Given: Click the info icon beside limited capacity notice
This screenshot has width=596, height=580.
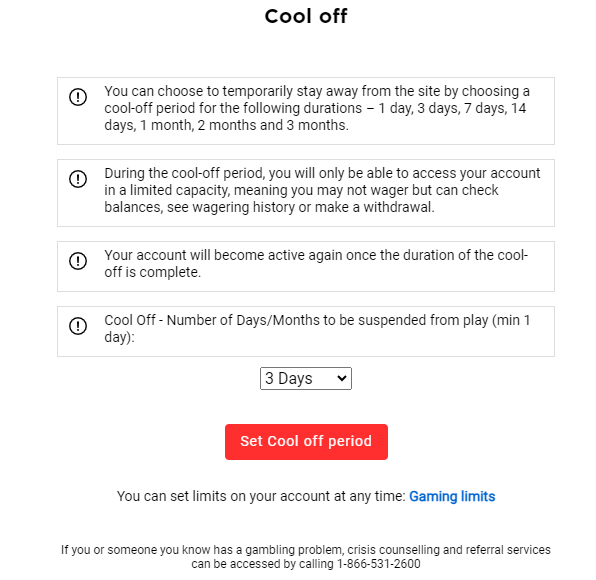Looking at the screenshot, I should coord(78,179).
